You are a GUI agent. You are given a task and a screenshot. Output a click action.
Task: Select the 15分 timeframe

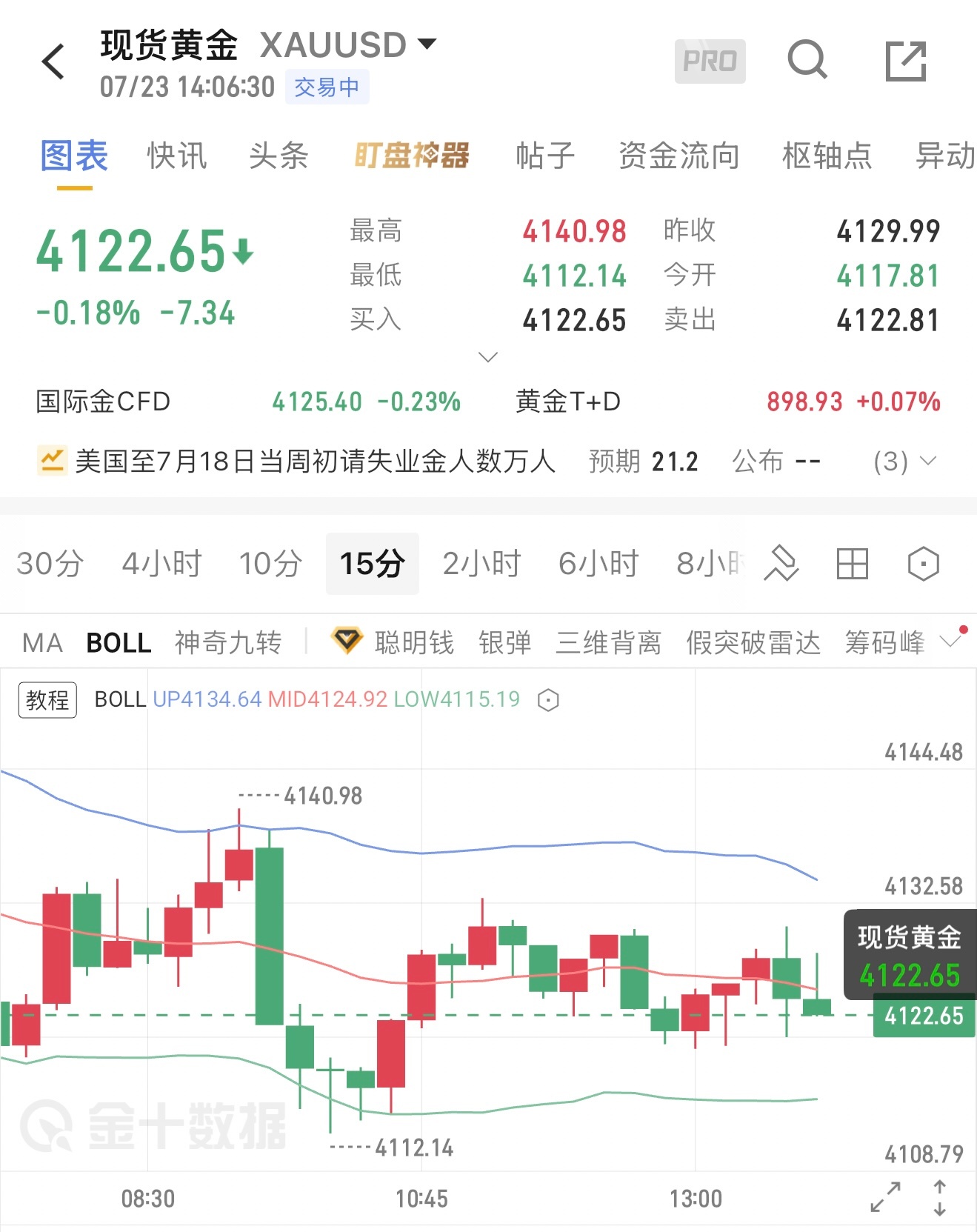pos(372,564)
